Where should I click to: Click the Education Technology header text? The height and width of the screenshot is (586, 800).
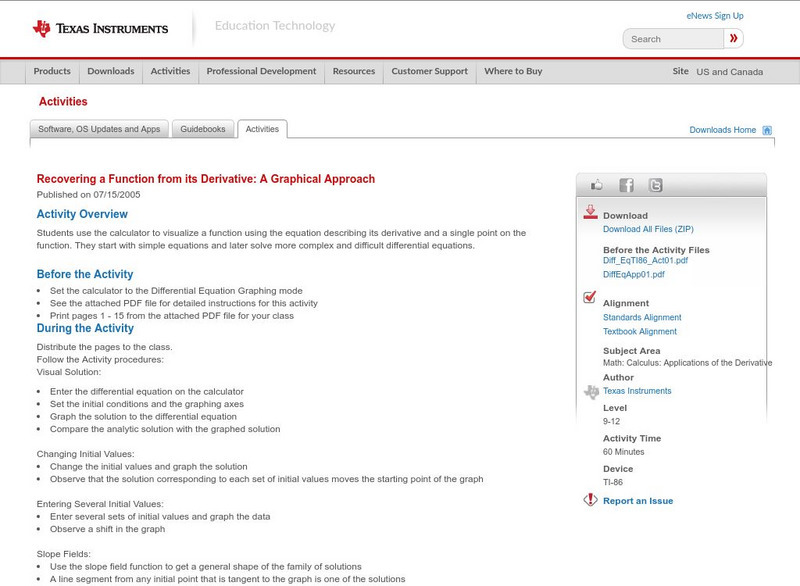coord(275,26)
